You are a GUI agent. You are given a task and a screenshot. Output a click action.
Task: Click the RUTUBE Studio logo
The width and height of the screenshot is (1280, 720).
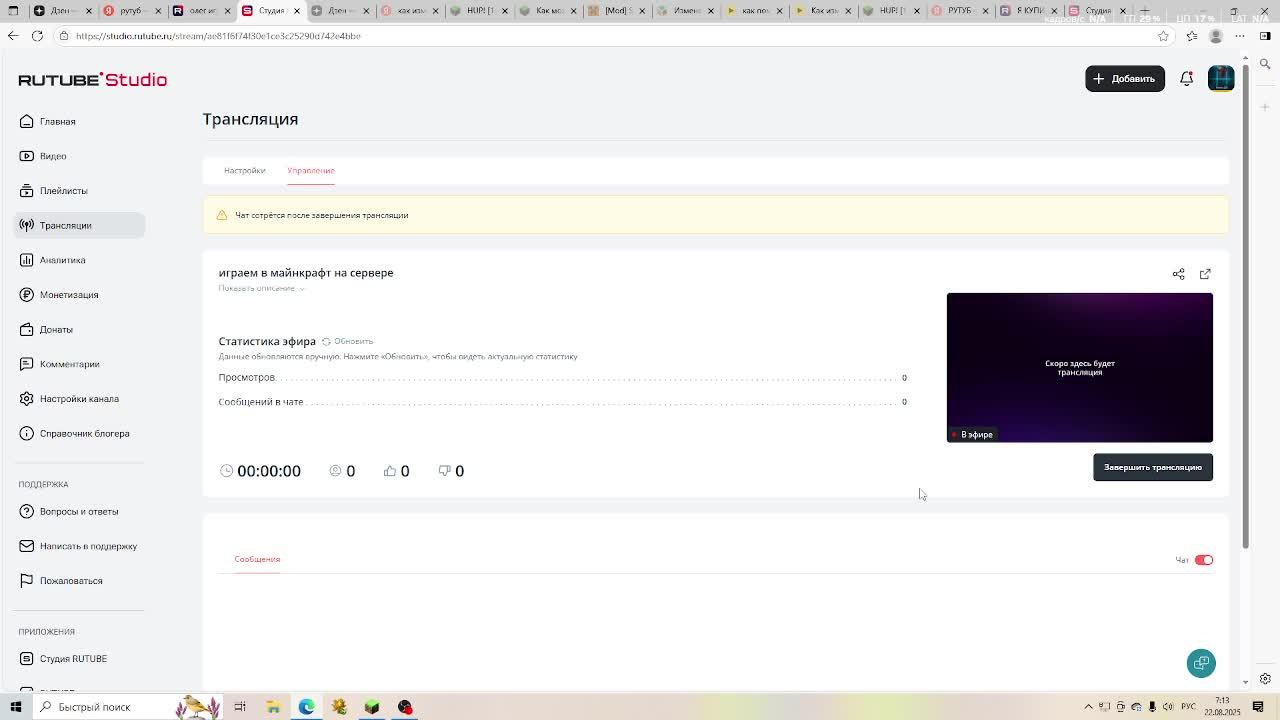pos(92,79)
